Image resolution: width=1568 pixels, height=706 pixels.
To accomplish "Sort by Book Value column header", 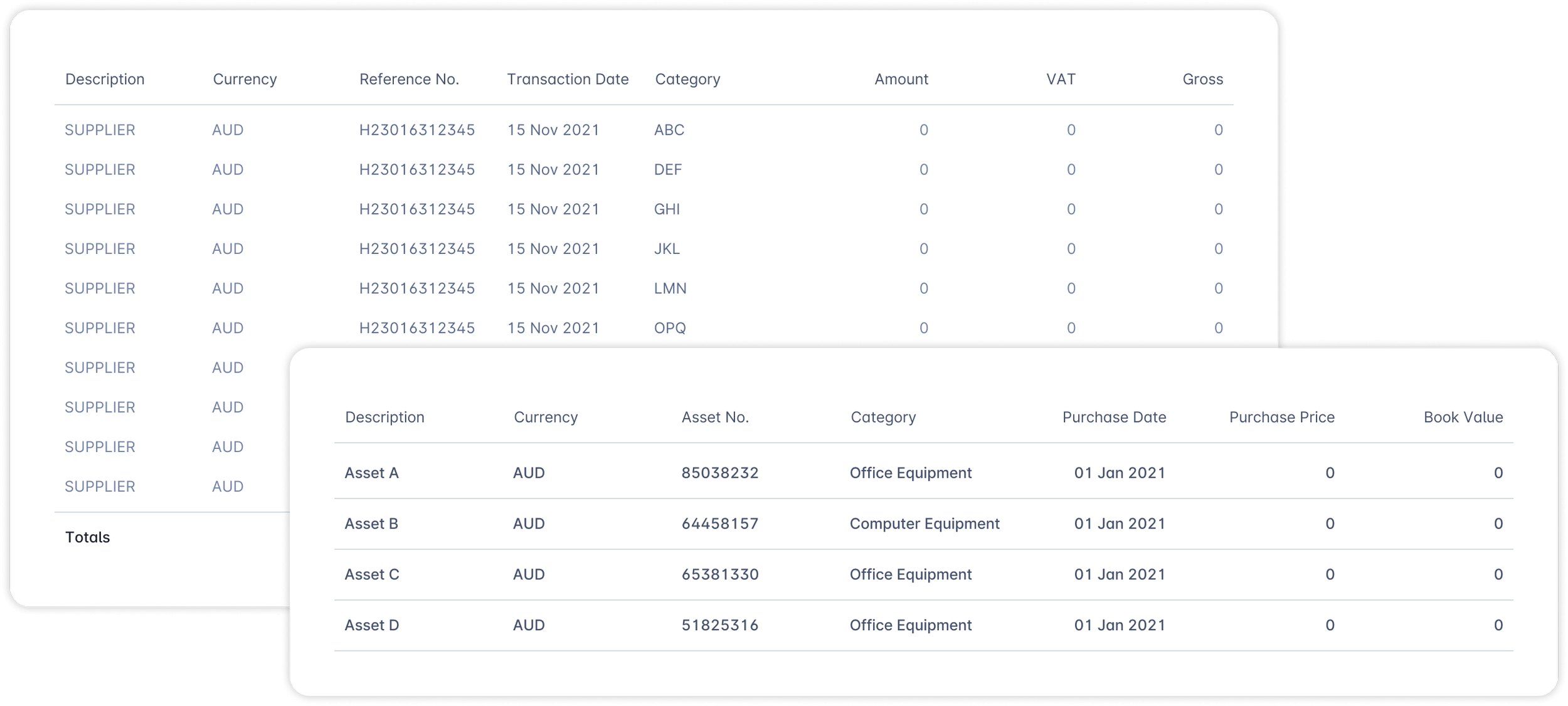I will [1463, 417].
